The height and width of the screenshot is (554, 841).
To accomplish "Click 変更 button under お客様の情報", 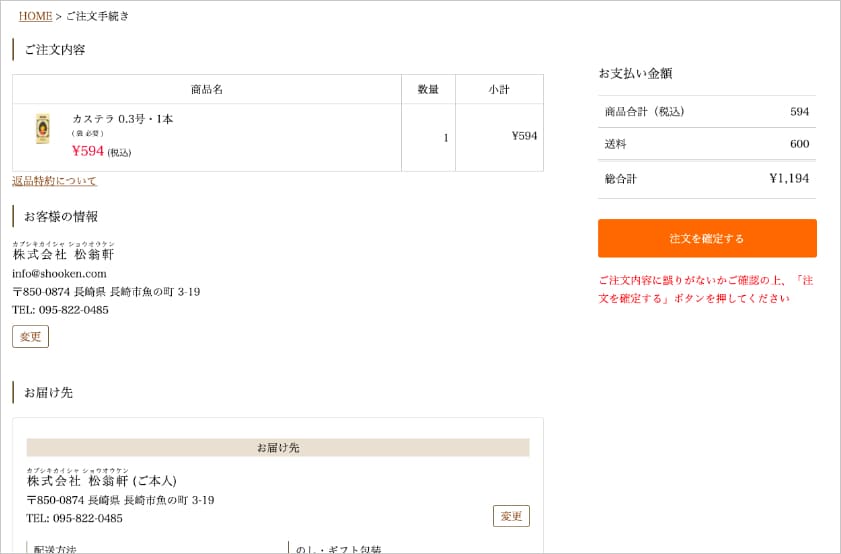I will click(x=31, y=337).
